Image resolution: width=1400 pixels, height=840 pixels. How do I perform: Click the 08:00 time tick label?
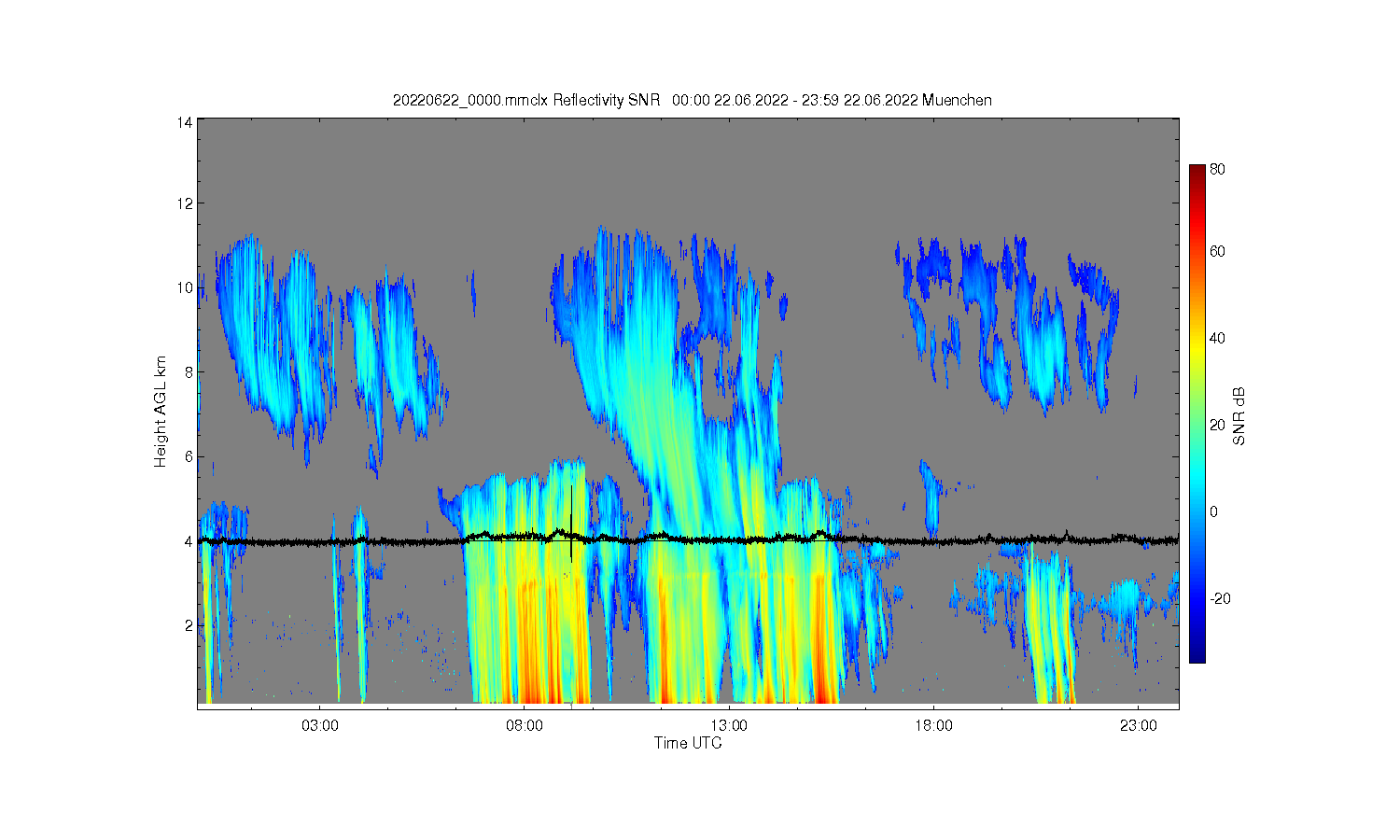525,726
